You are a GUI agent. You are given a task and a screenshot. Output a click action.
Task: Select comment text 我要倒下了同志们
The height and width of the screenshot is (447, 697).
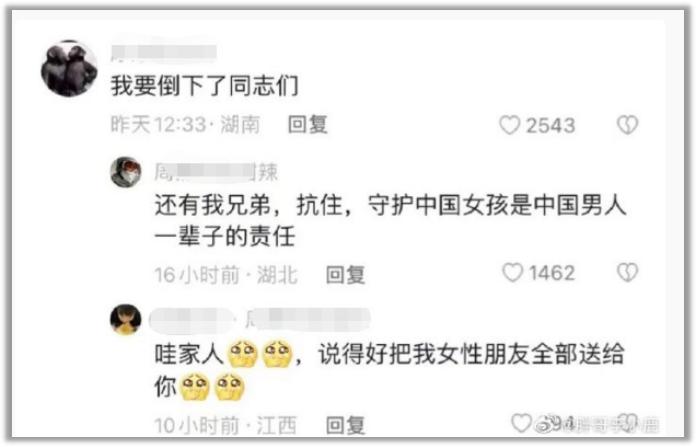pyautogui.click(x=204, y=86)
